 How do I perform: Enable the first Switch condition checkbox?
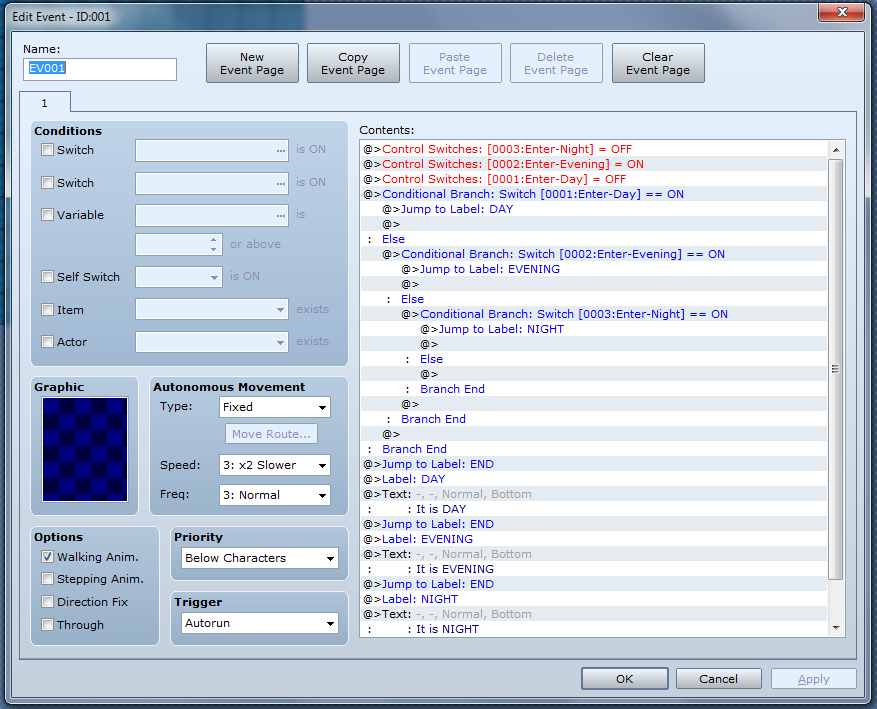(47, 150)
